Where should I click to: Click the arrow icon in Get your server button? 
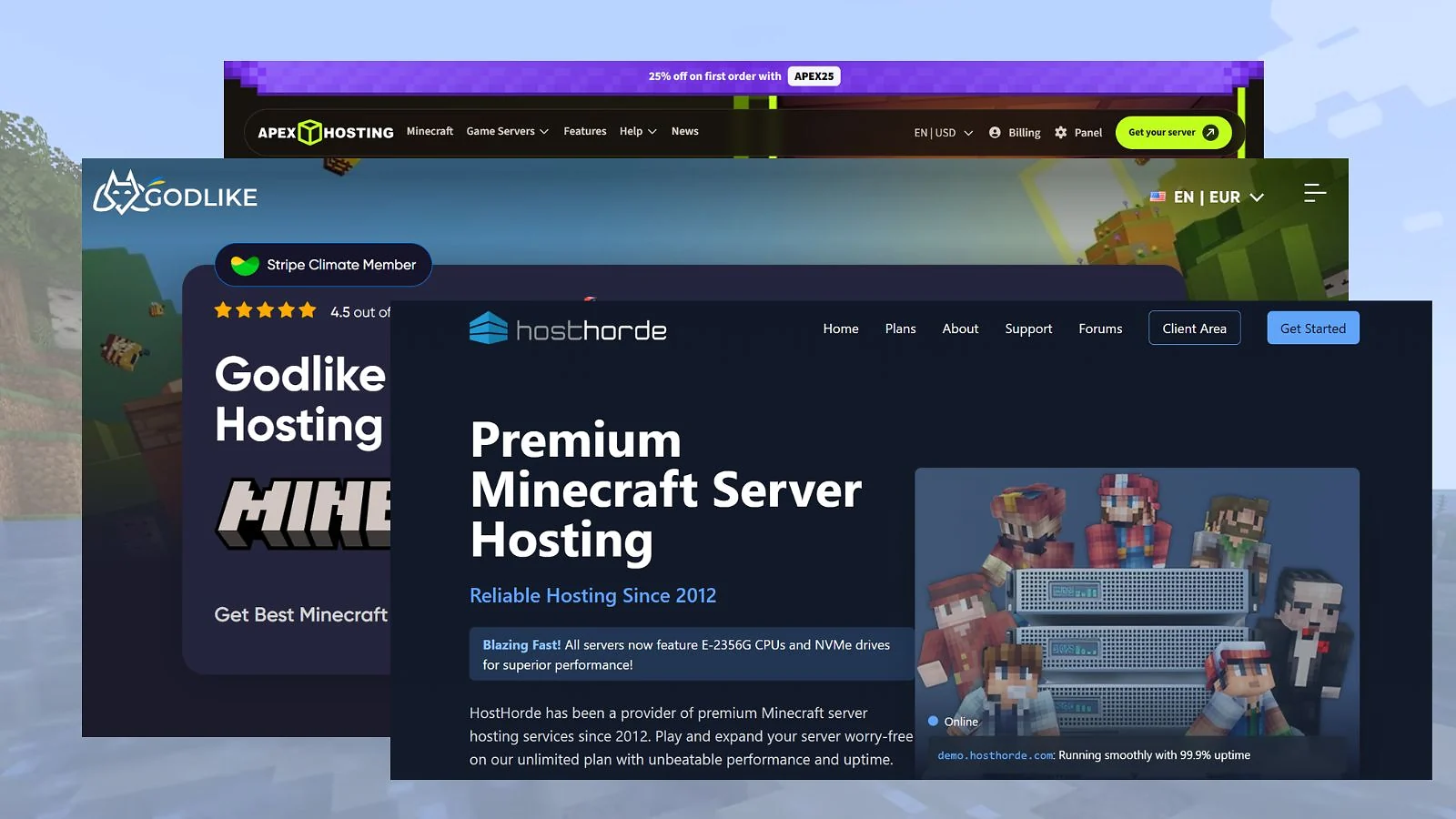coord(1210,132)
